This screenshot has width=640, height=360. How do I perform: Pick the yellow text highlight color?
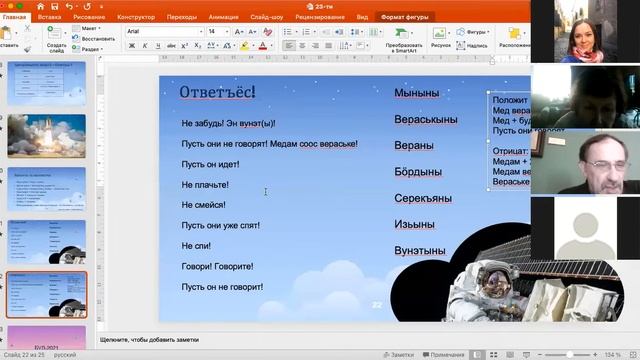[x=244, y=46]
